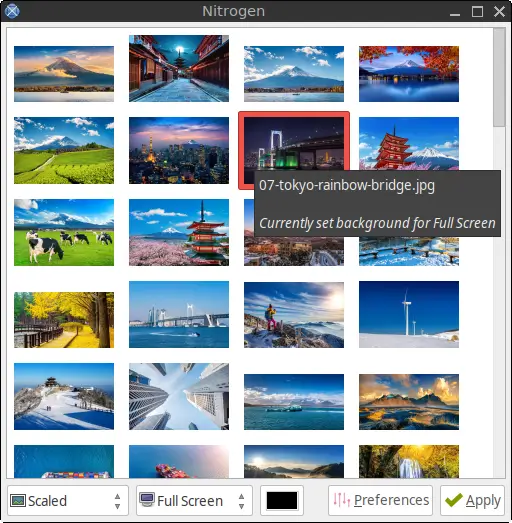Click the Apply button

pyautogui.click(x=472, y=500)
